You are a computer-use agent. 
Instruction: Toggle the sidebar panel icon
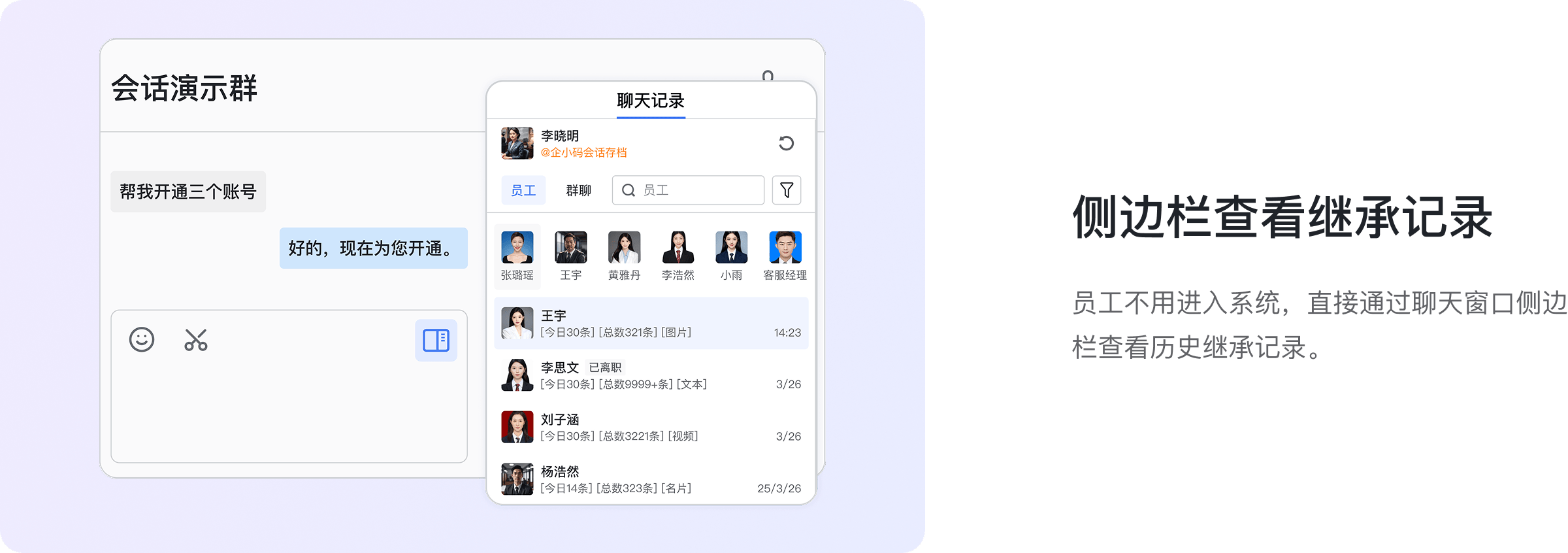[436, 341]
